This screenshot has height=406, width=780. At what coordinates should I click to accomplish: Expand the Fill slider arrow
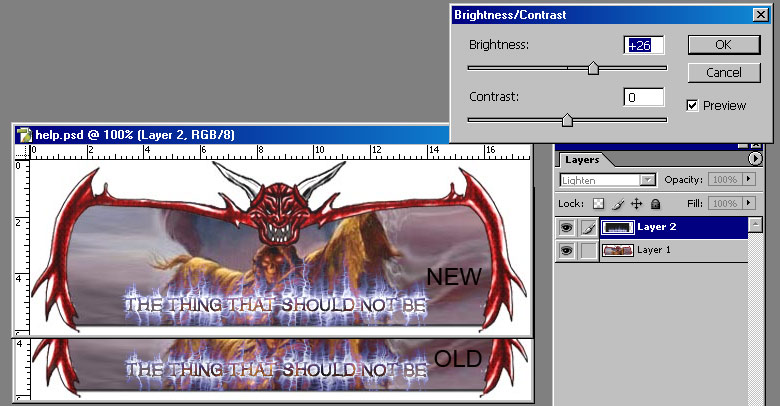[747, 204]
